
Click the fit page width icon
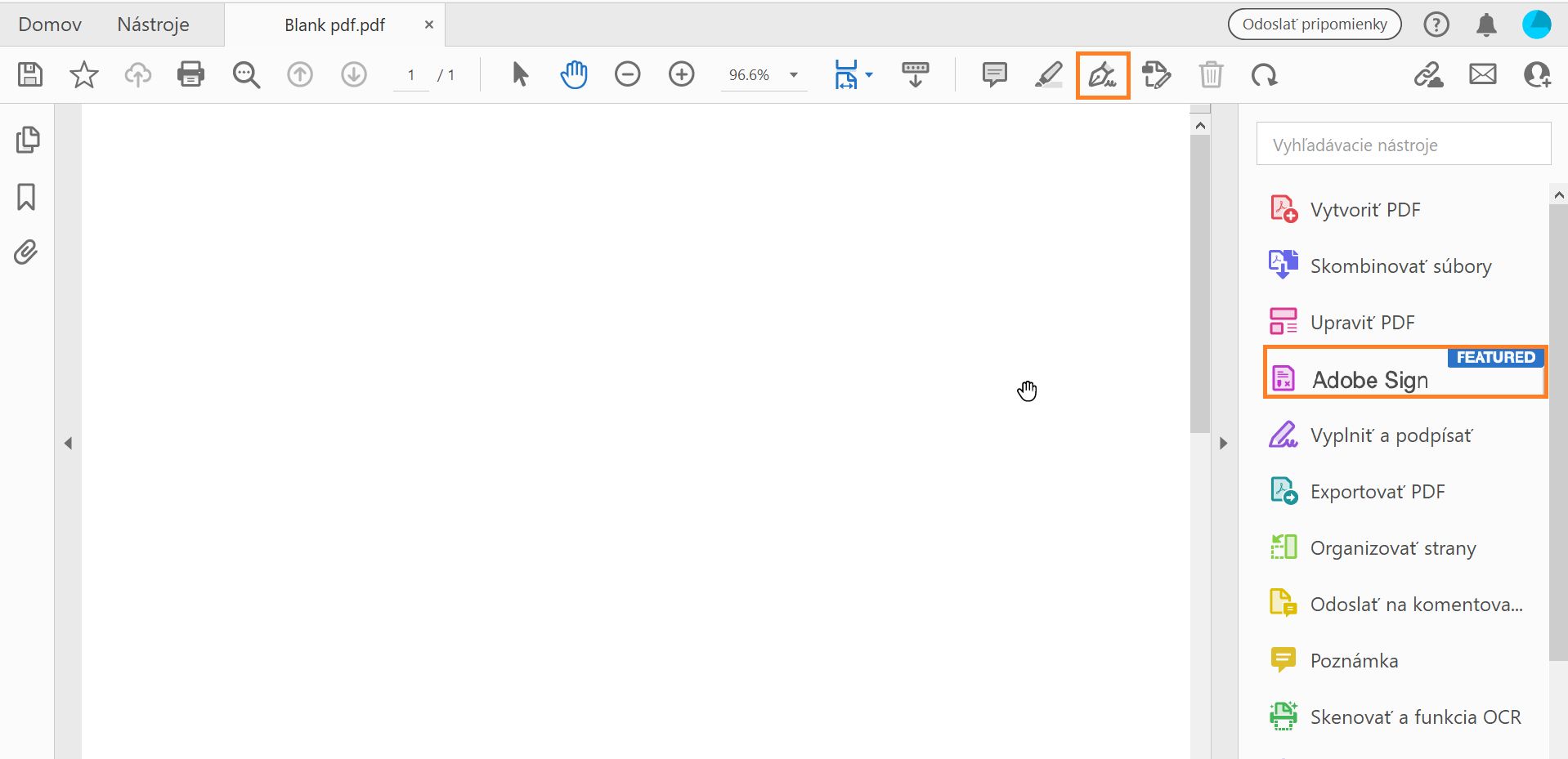845,75
